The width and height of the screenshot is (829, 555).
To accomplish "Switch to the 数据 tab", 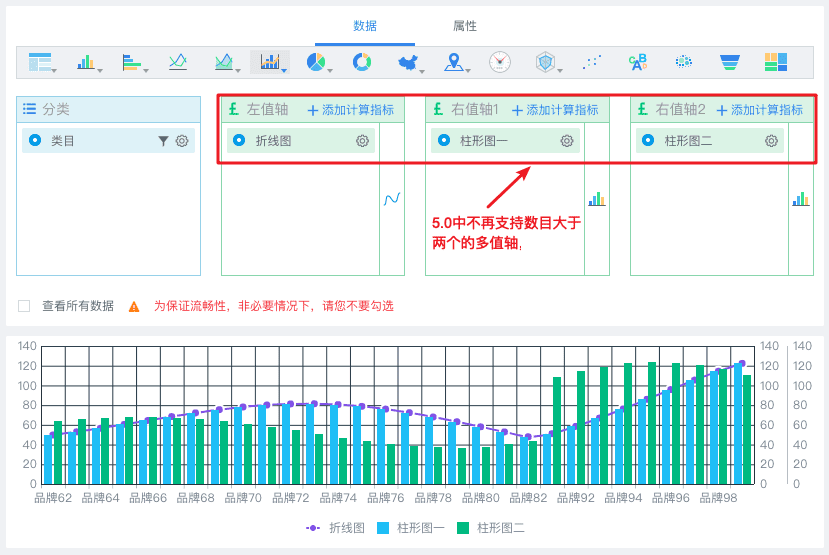I will [365, 26].
